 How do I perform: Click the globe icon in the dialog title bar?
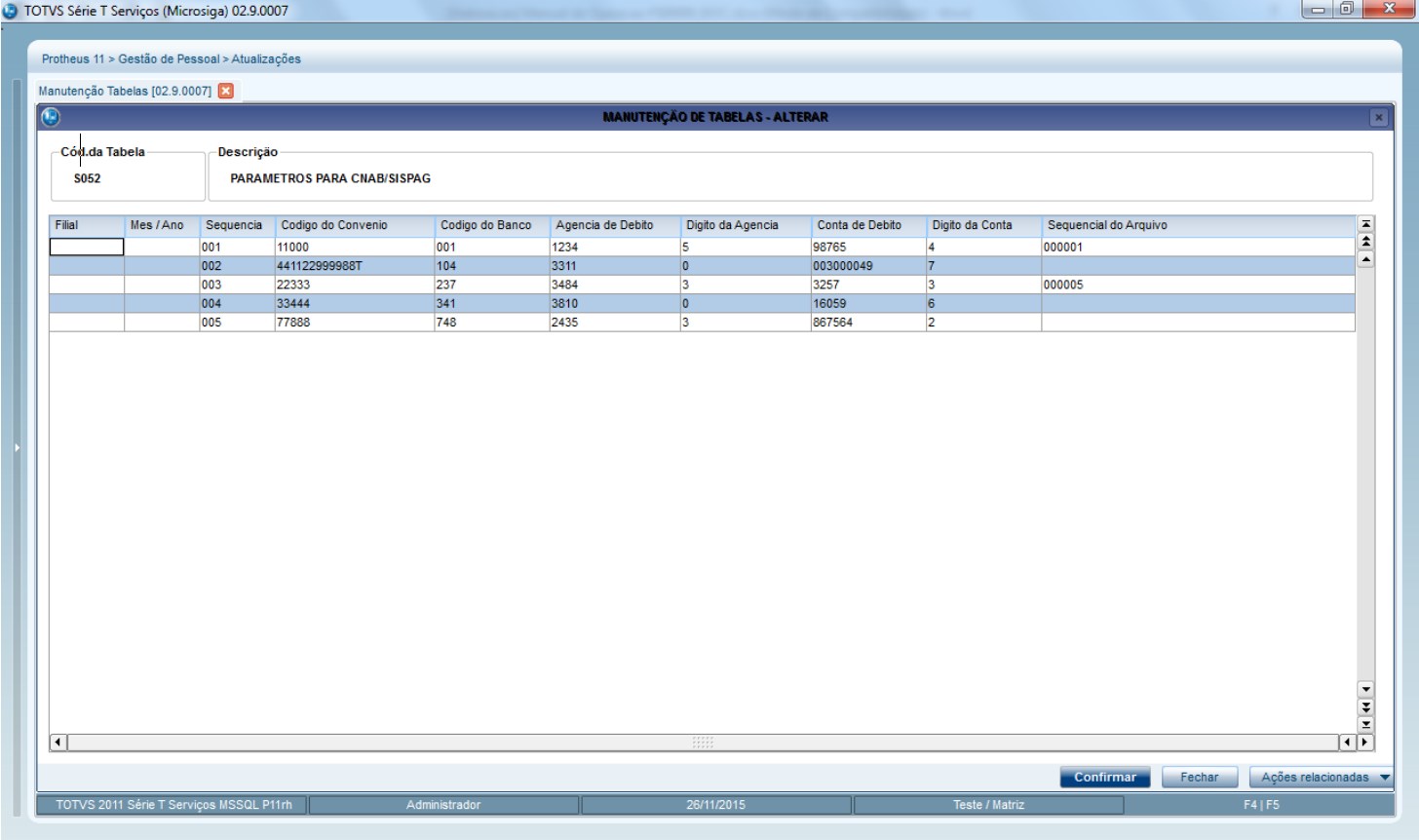point(51,117)
